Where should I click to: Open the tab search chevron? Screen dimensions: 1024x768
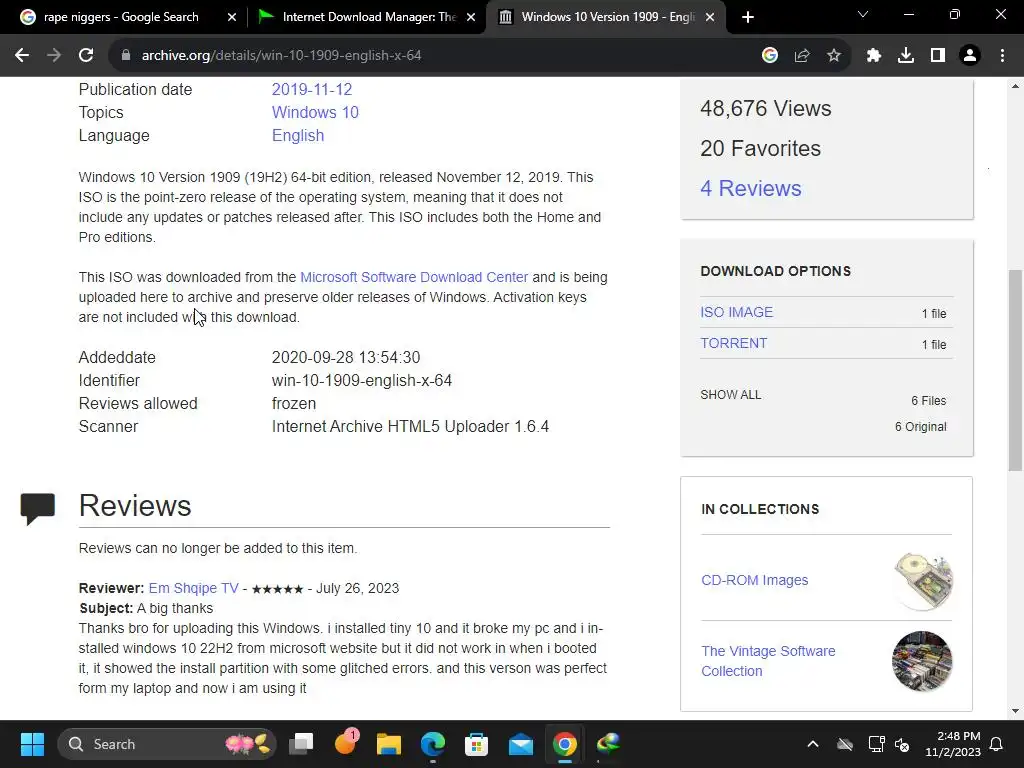click(863, 14)
